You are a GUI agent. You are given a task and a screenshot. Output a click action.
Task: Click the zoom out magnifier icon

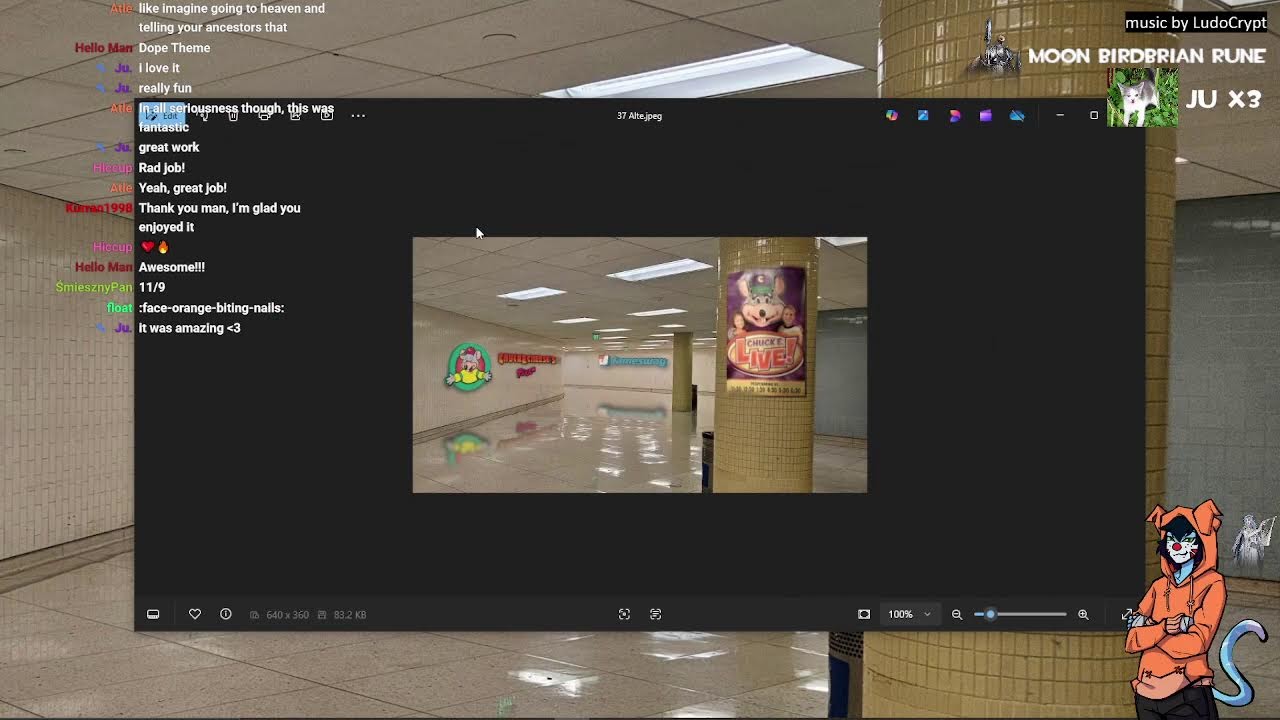pos(957,614)
